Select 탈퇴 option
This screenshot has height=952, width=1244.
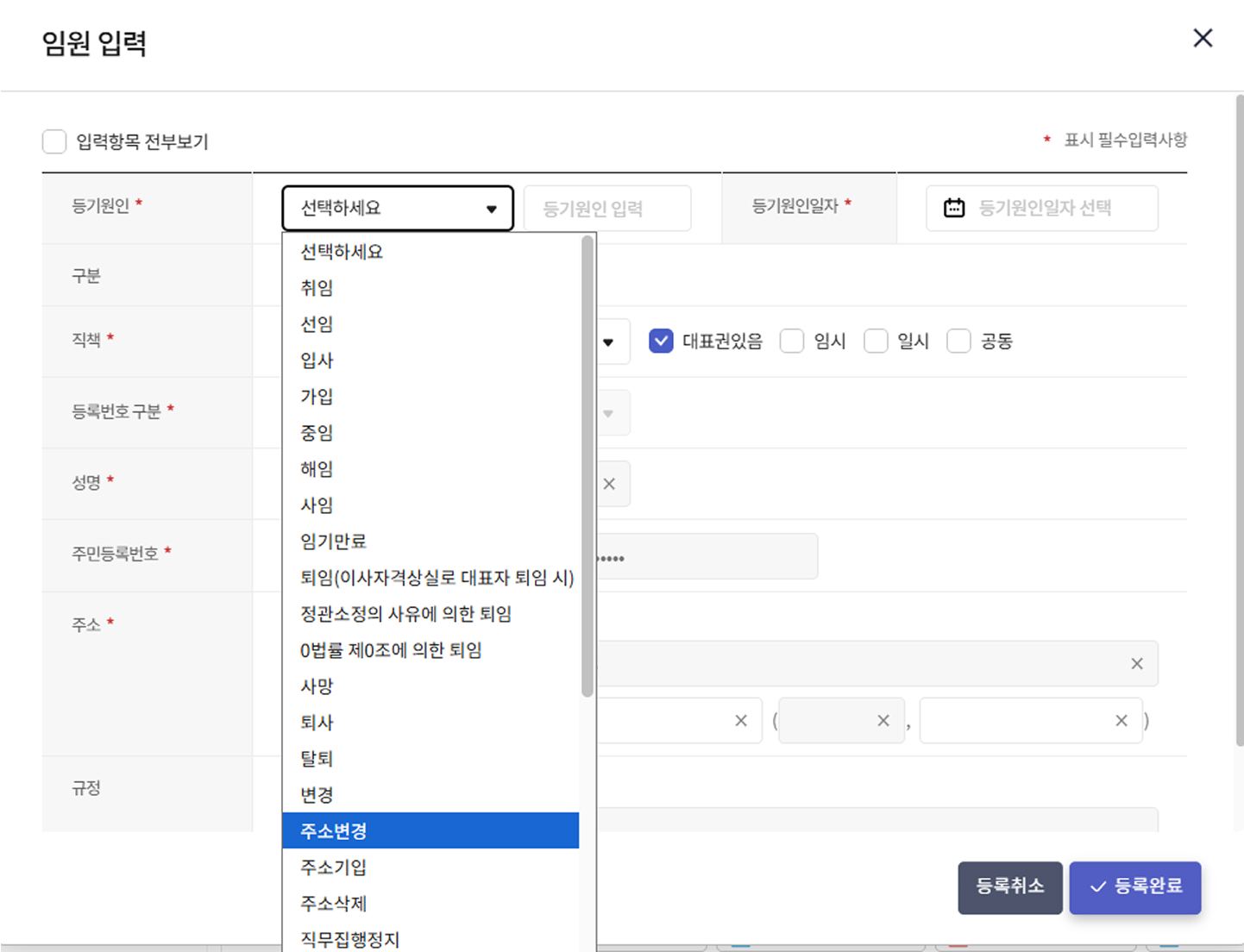430,759
